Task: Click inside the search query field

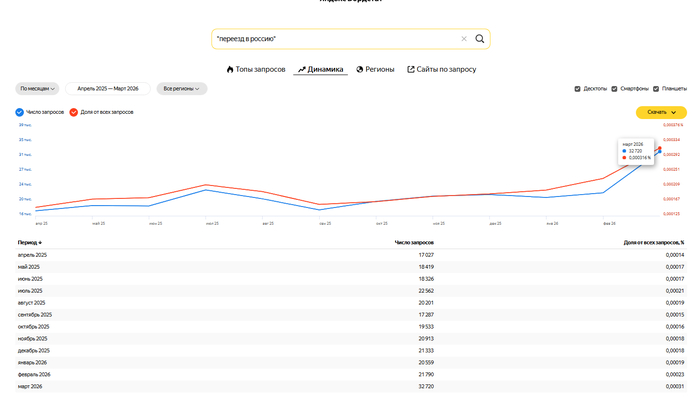Action: tap(335, 39)
